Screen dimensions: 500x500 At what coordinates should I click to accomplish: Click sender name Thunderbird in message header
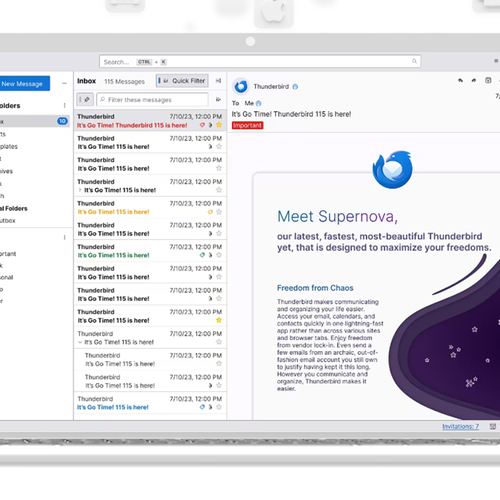pos(271,87)
